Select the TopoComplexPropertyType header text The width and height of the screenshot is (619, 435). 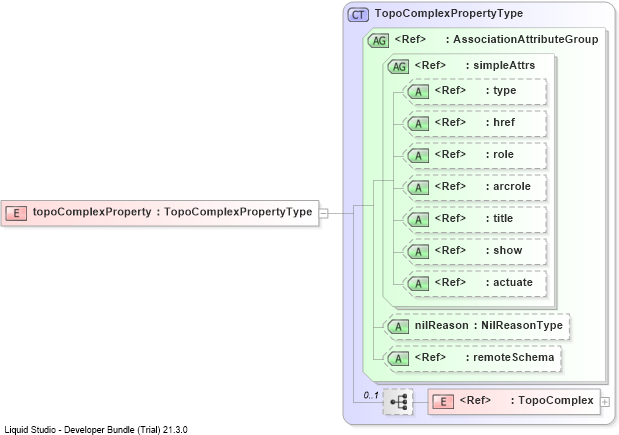point(449,13)
